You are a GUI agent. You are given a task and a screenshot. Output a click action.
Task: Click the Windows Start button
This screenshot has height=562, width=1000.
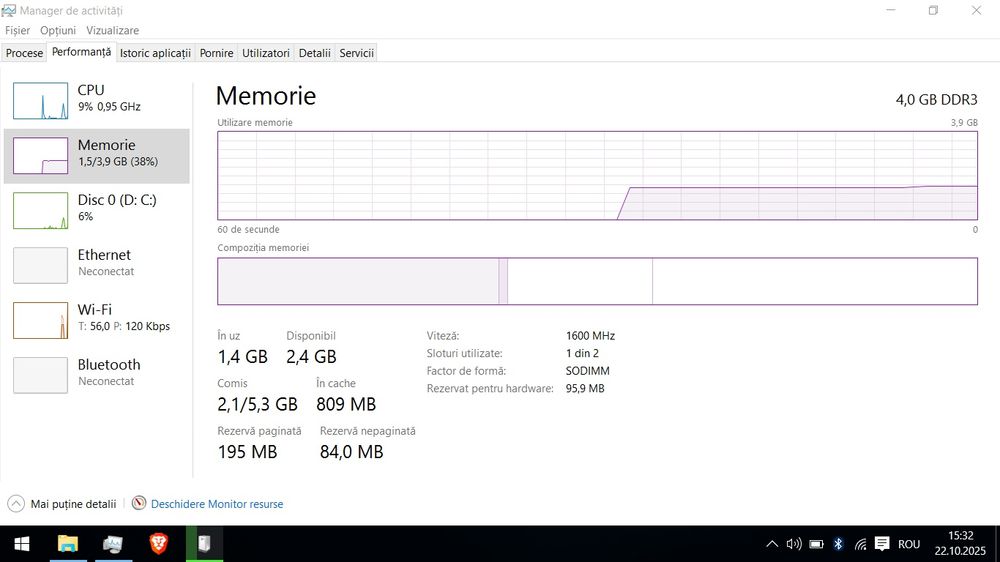coord(21,544)
